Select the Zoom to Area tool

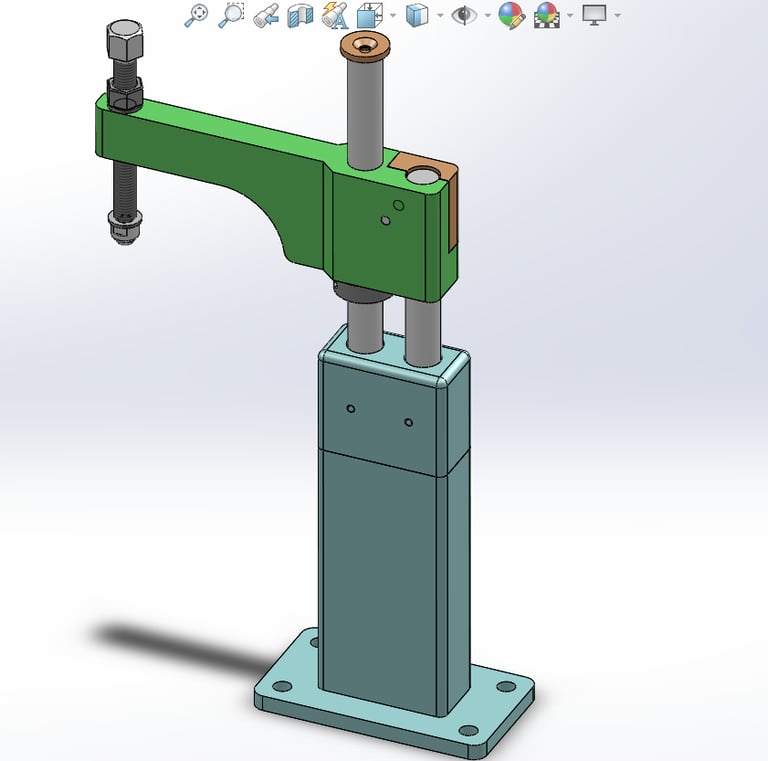[x=231, y=16]
